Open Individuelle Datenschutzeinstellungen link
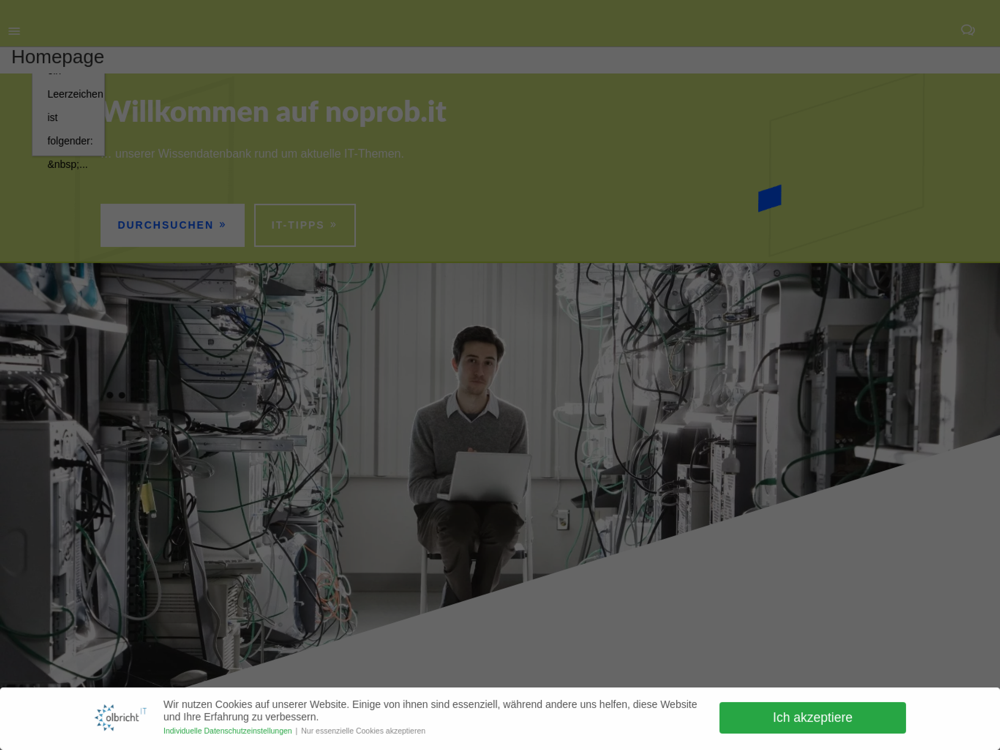Image resolution: width=1000 pixels, height=750 pixels. (227, 731)
